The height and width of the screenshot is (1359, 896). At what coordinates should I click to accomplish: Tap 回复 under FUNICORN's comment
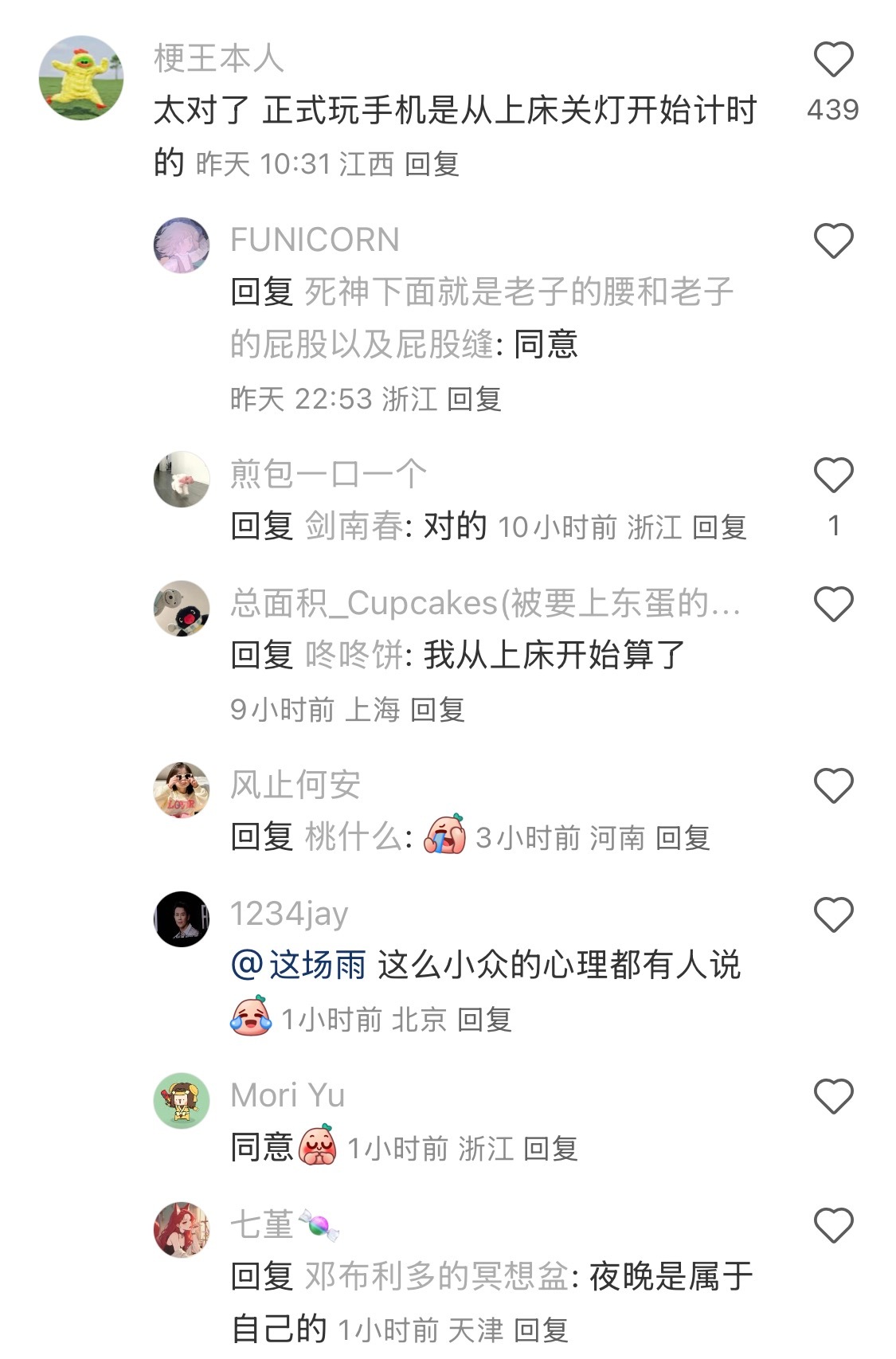tap(475, 398)
